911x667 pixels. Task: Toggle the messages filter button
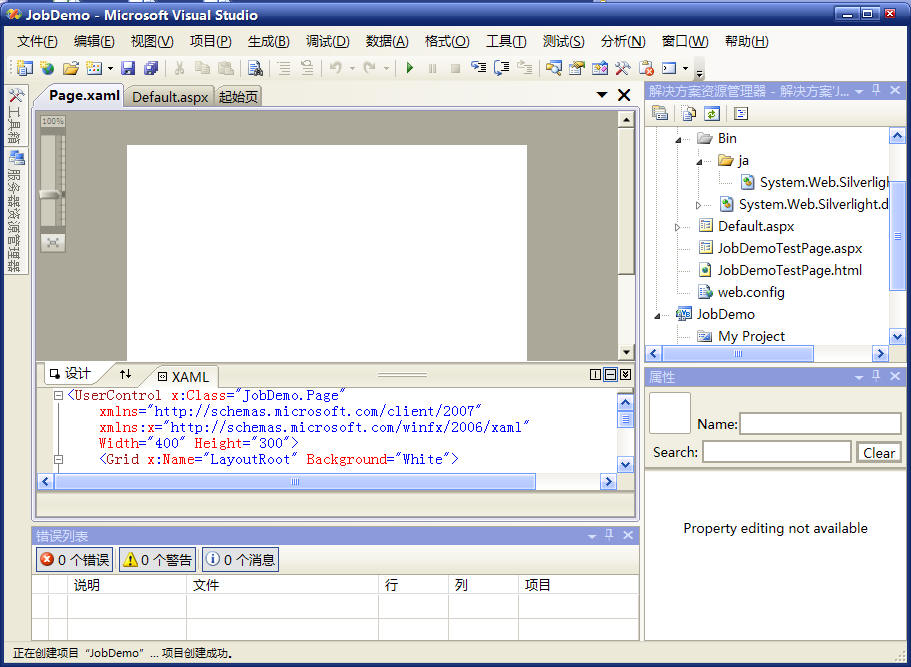(x=240, y=560)
